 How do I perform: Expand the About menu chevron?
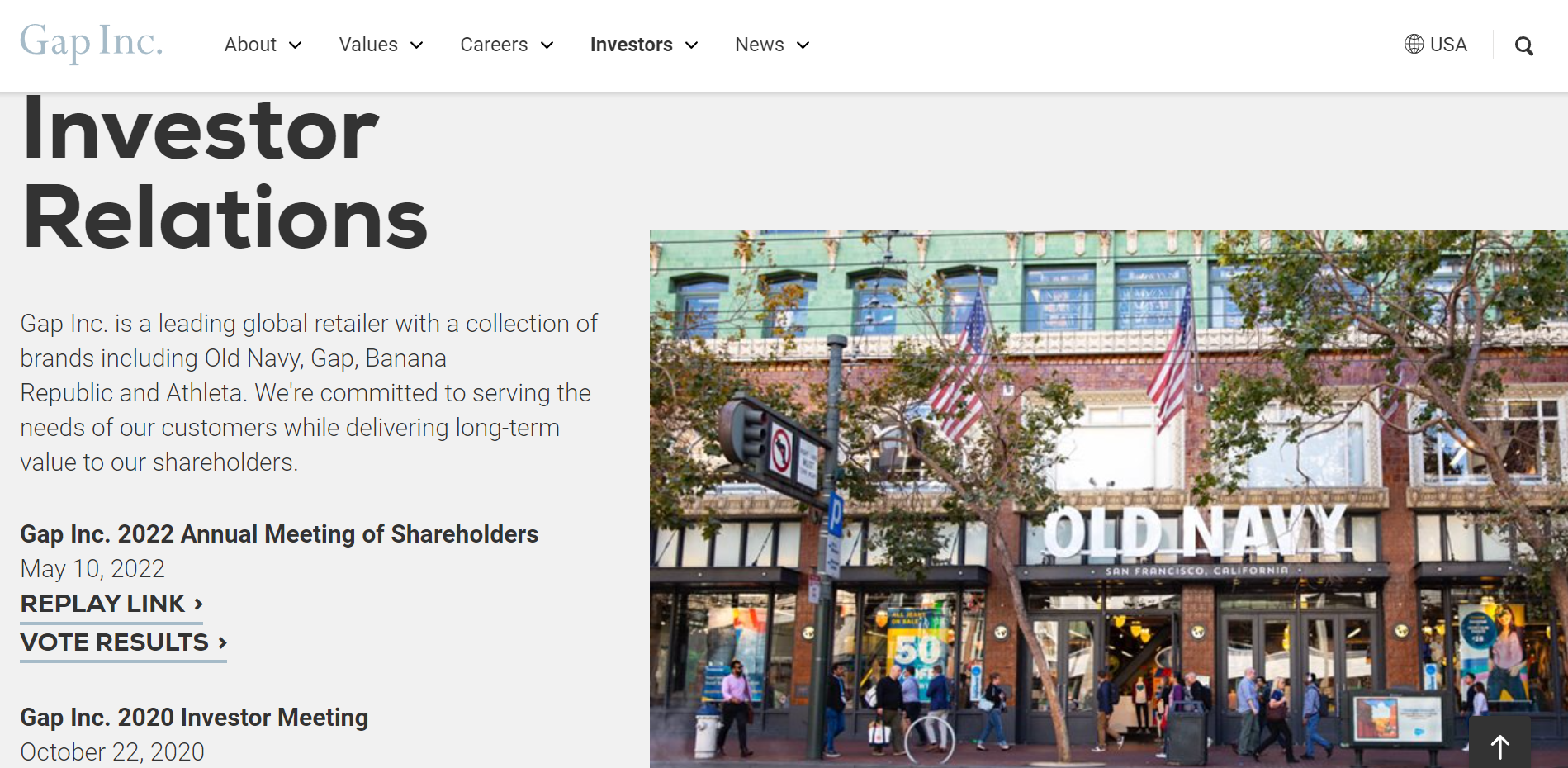tap(295, 45)
